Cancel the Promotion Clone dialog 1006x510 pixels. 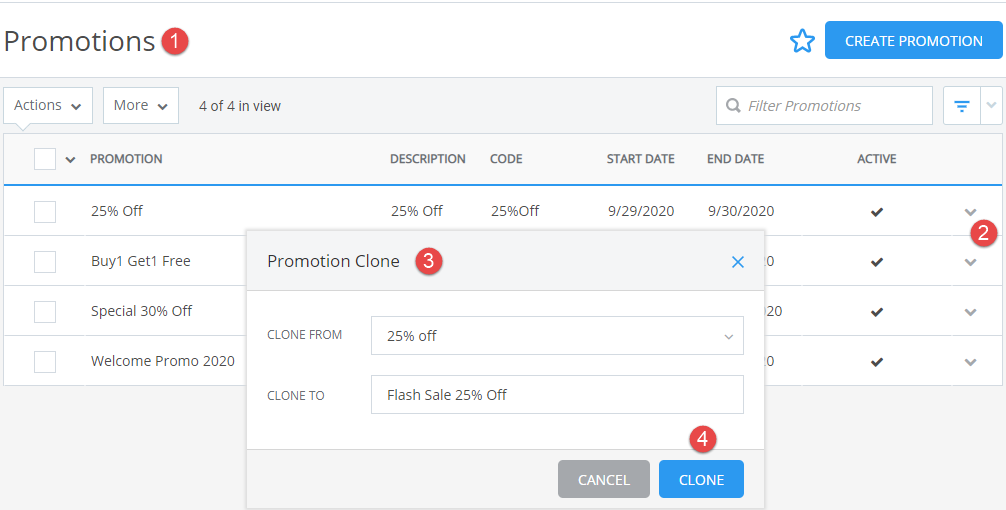click(604, 479)
